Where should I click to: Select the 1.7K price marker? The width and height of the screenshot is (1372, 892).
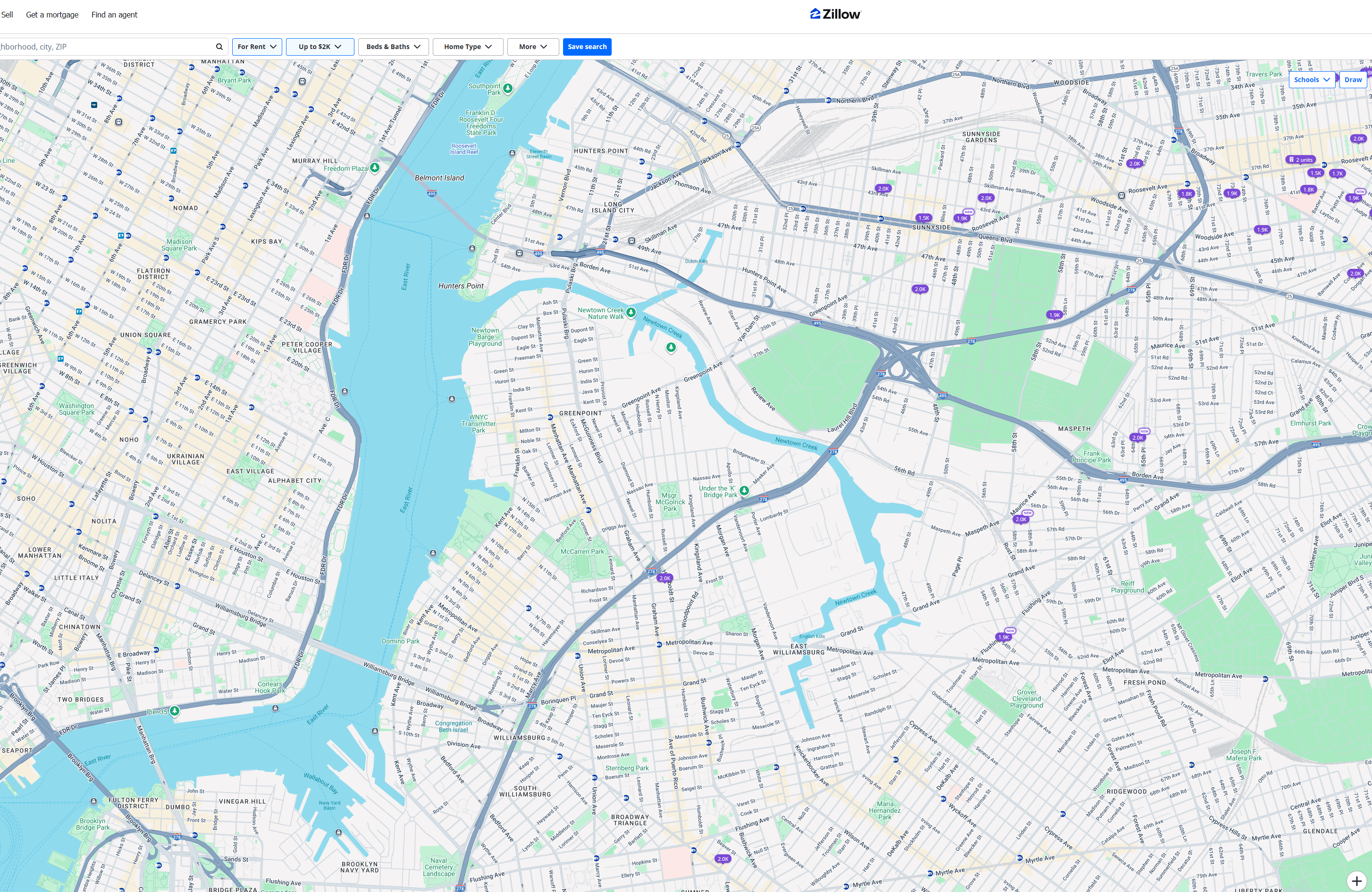pos(1337,173)
